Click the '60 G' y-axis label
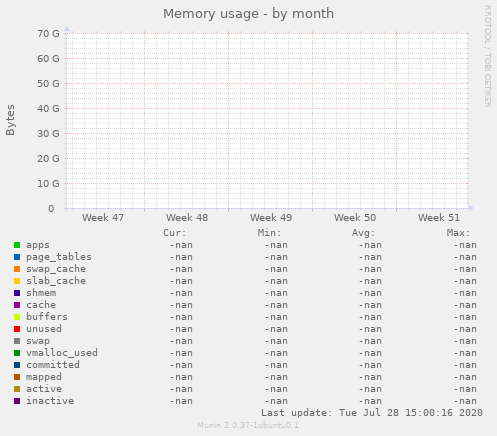497x436 pixels. click(48, 59)
